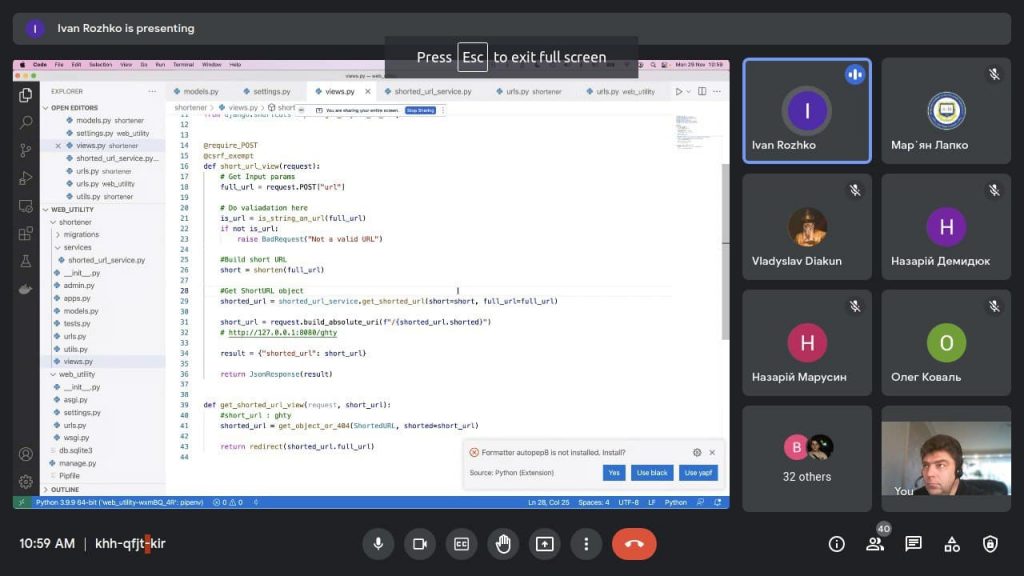
Task: Mute the microphone in the call bar
Action: tap(378, 544)
